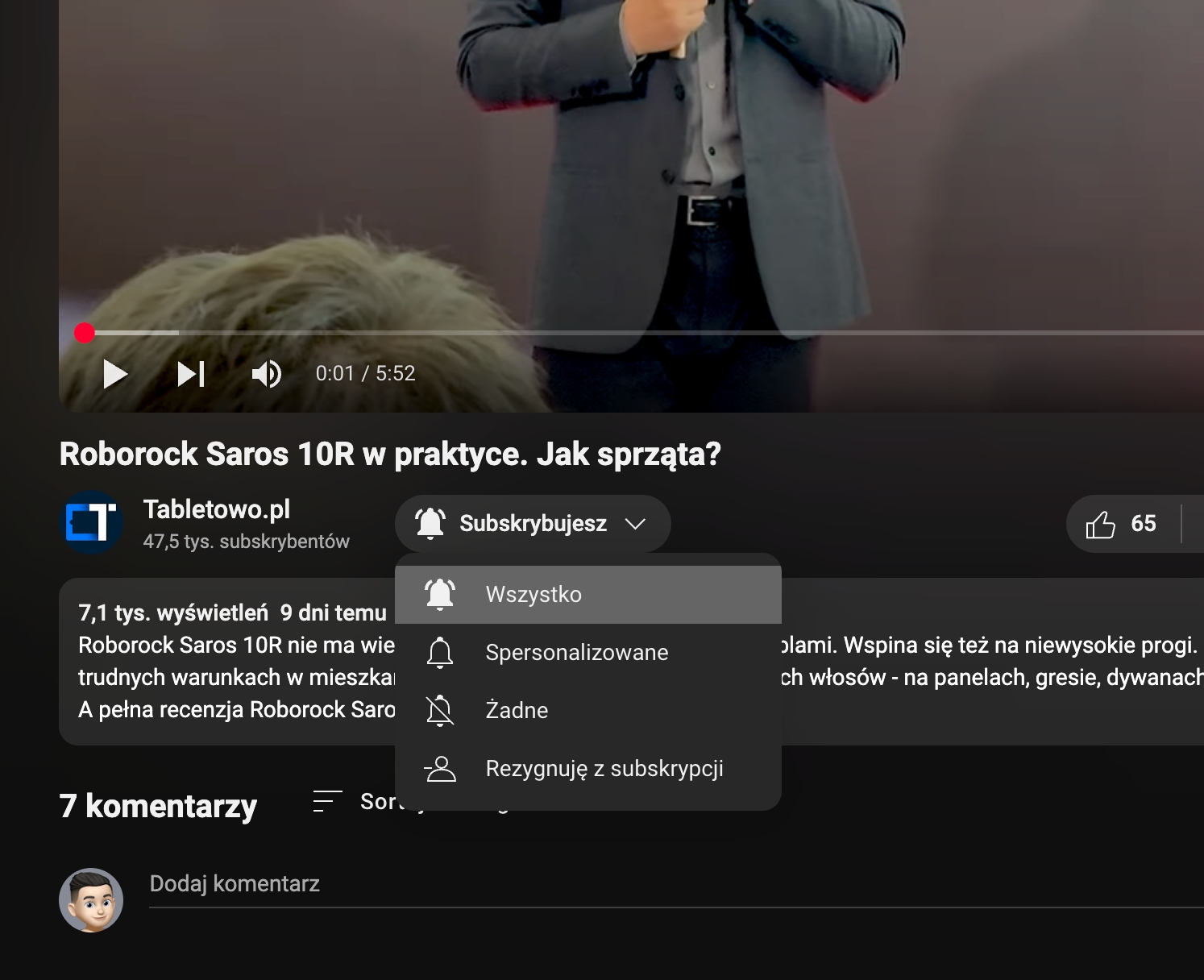
Task: Click the 0:01 / 5:52 time display
Action: [365, 374]
